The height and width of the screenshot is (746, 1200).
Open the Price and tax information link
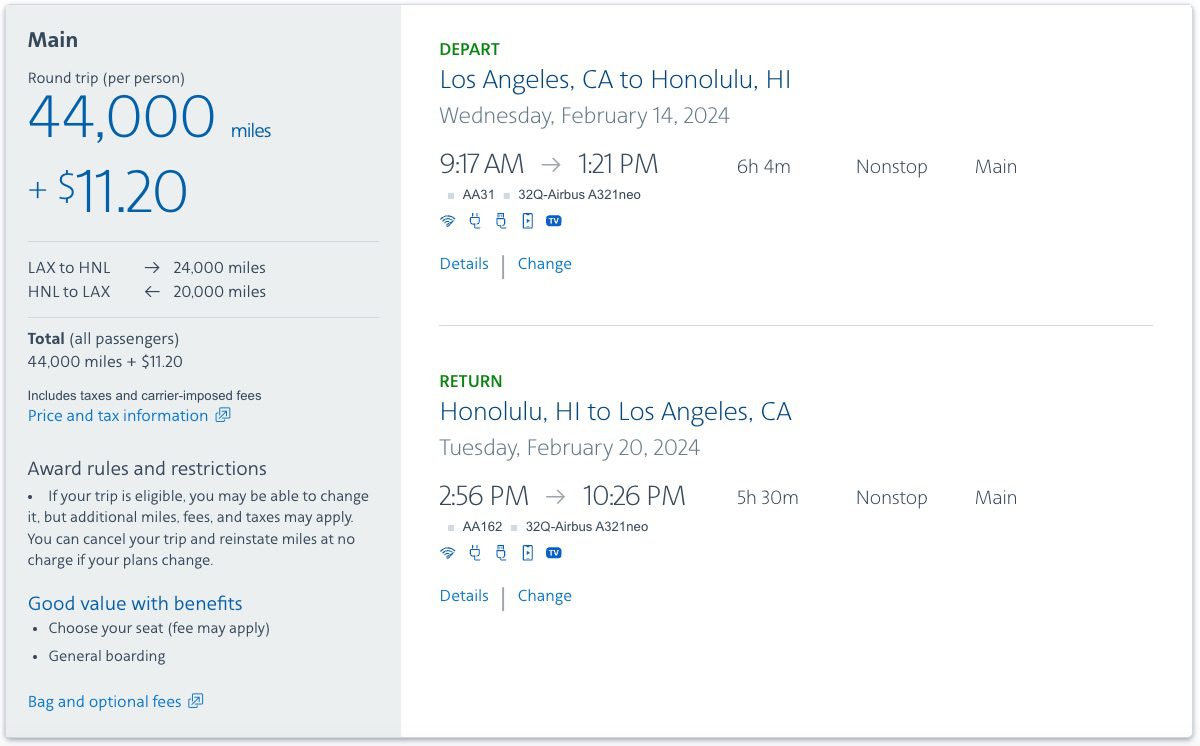click(x=118, y=415)
